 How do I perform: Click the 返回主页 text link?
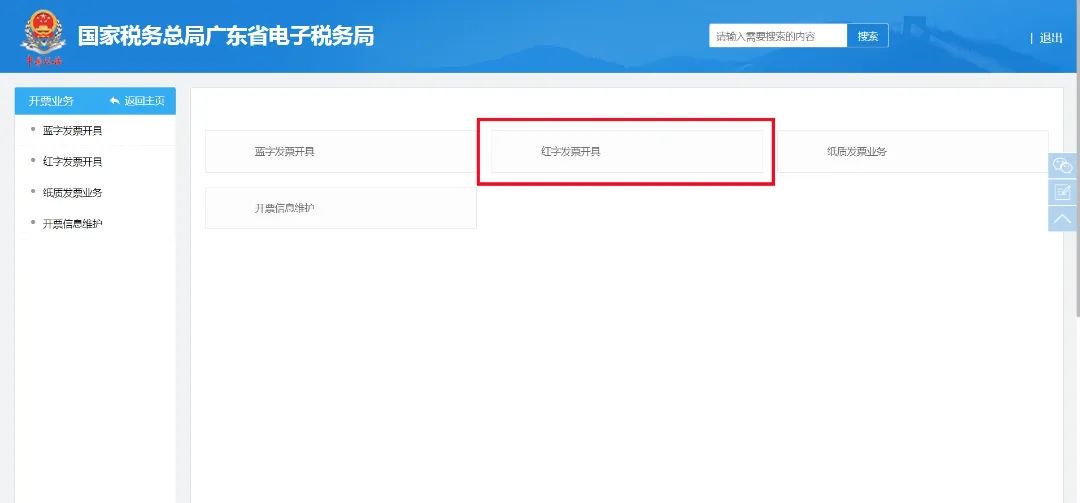[x=144, y=101]
